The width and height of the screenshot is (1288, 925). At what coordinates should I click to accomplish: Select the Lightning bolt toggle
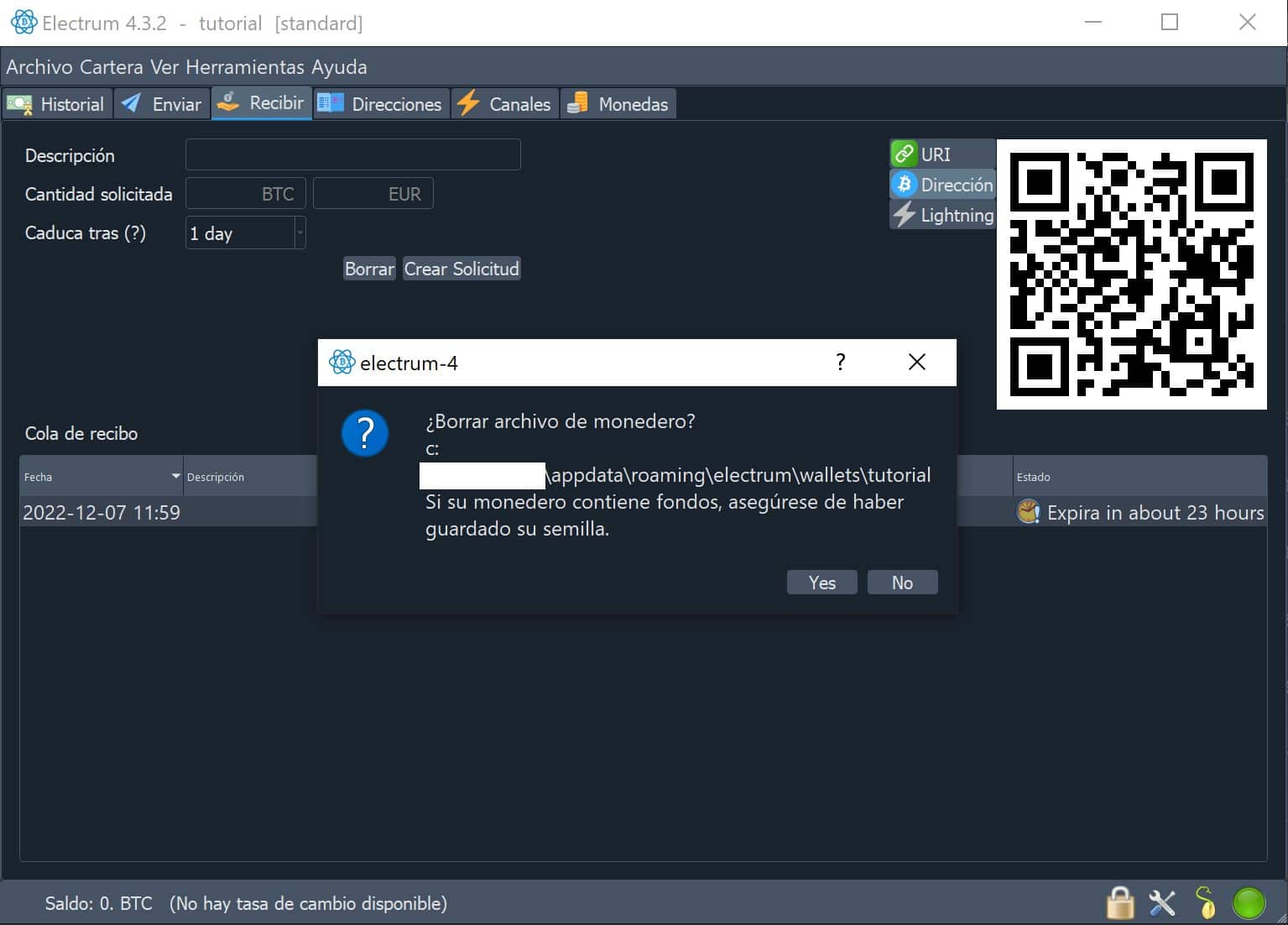[941, 214]
